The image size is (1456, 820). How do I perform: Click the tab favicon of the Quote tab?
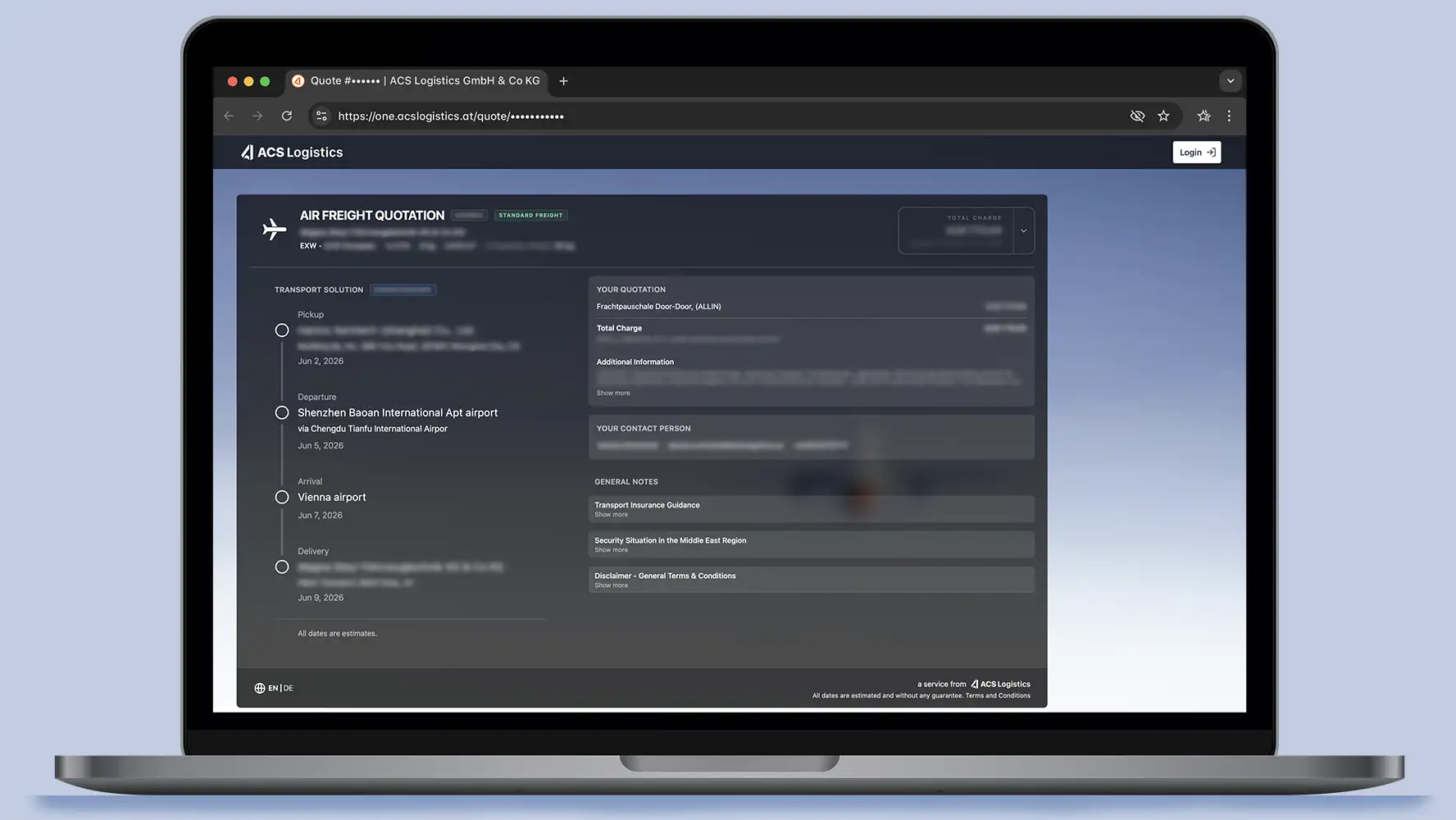298,81
